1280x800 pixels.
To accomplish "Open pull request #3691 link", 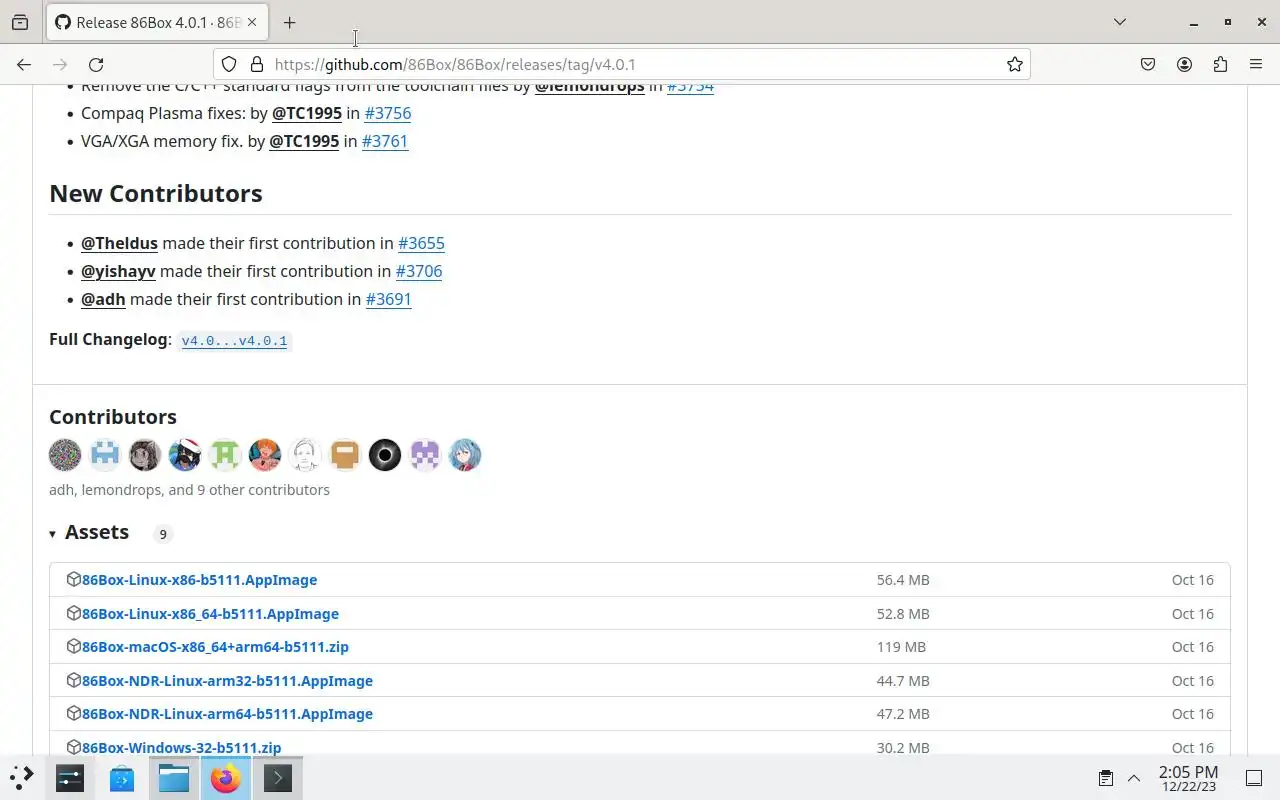I will coord(389,299).
